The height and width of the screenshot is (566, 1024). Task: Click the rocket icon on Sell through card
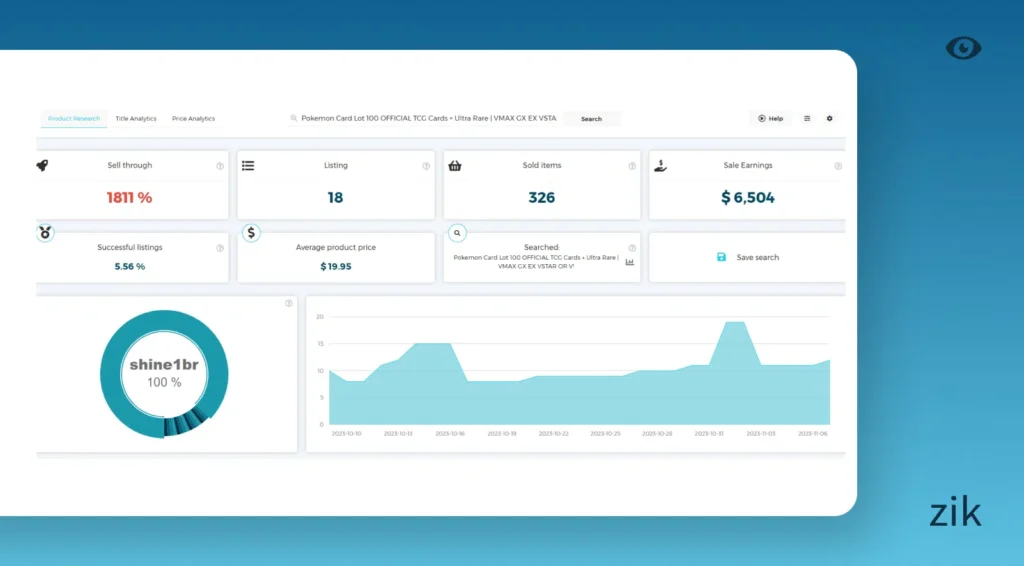[x=42, y=166]
